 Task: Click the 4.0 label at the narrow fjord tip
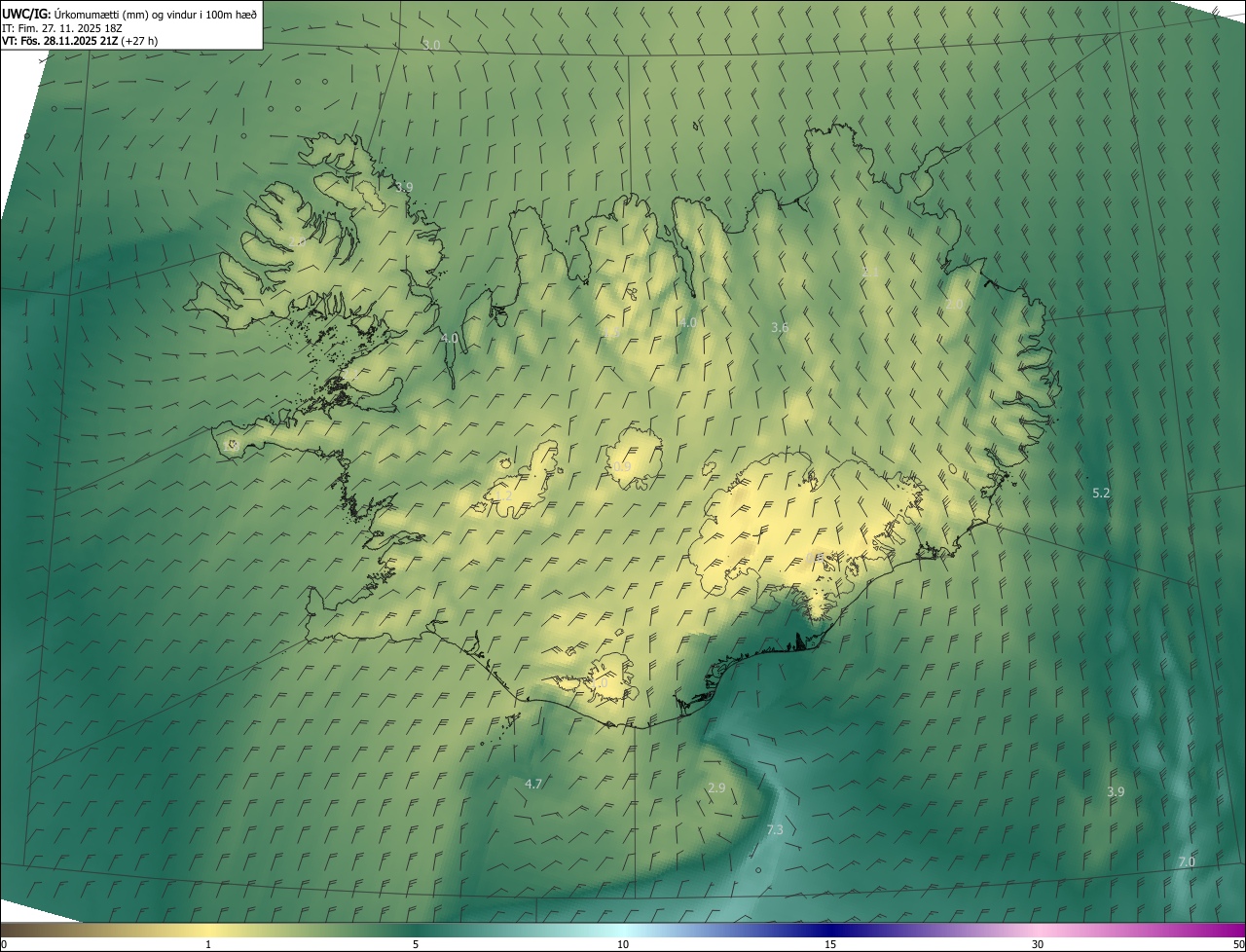449,339
